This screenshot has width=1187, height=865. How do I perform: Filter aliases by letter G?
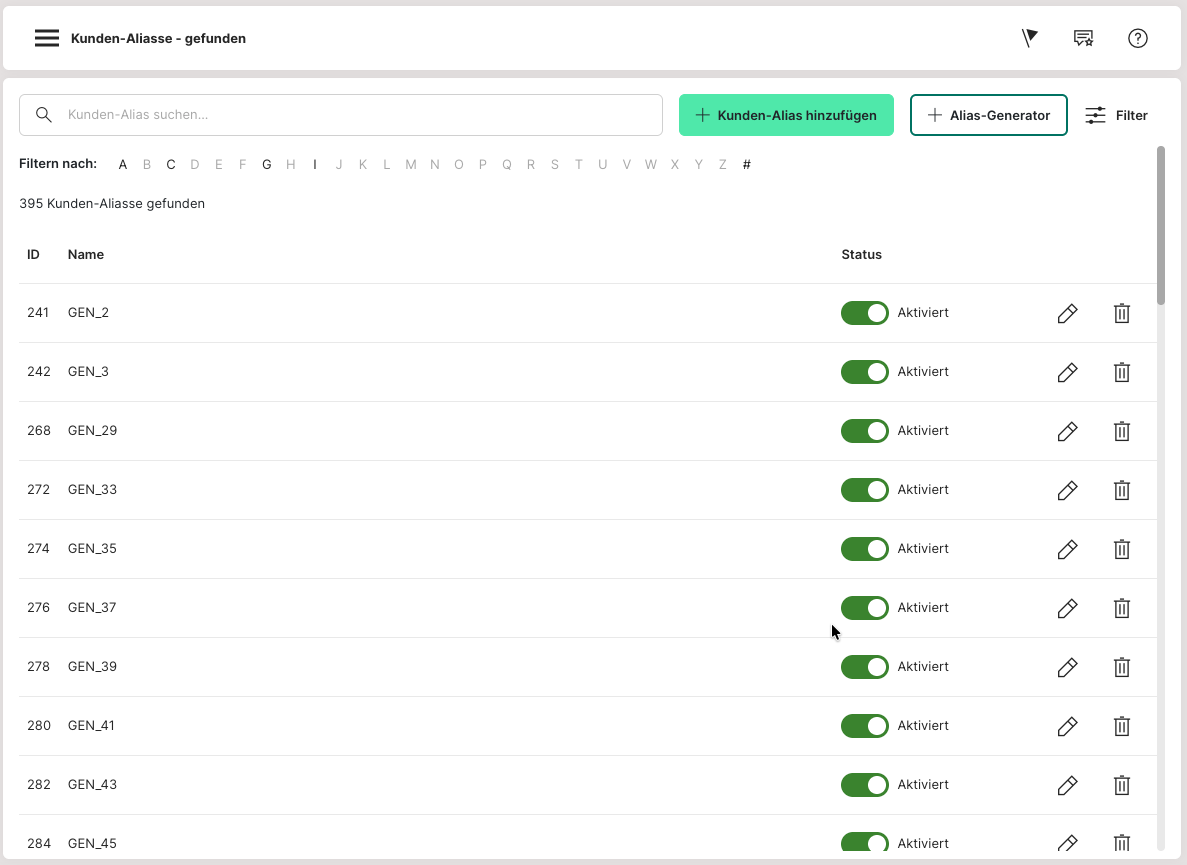click(x=267, y=165)
